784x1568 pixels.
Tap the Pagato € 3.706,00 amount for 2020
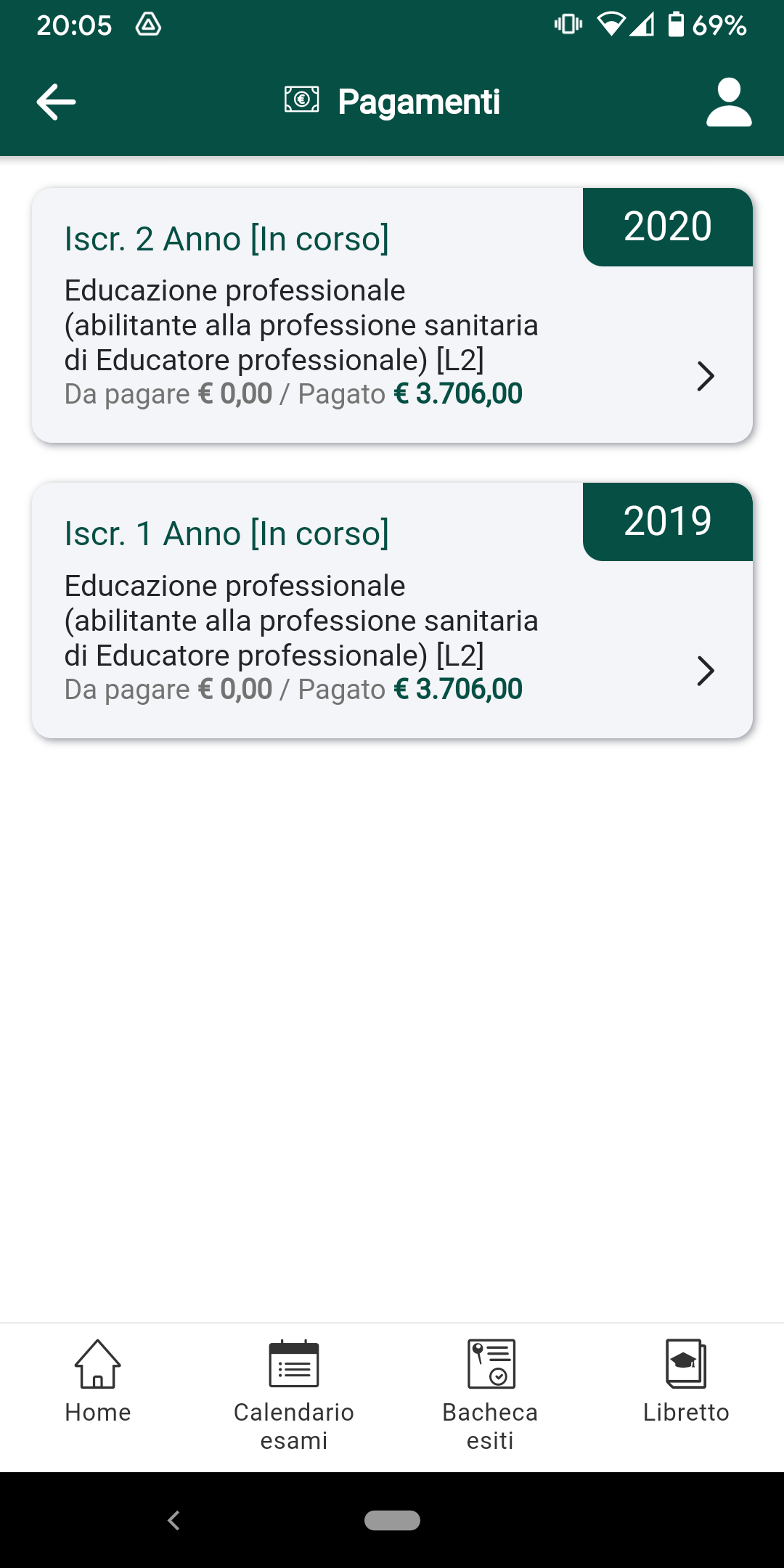coord(410,394)
